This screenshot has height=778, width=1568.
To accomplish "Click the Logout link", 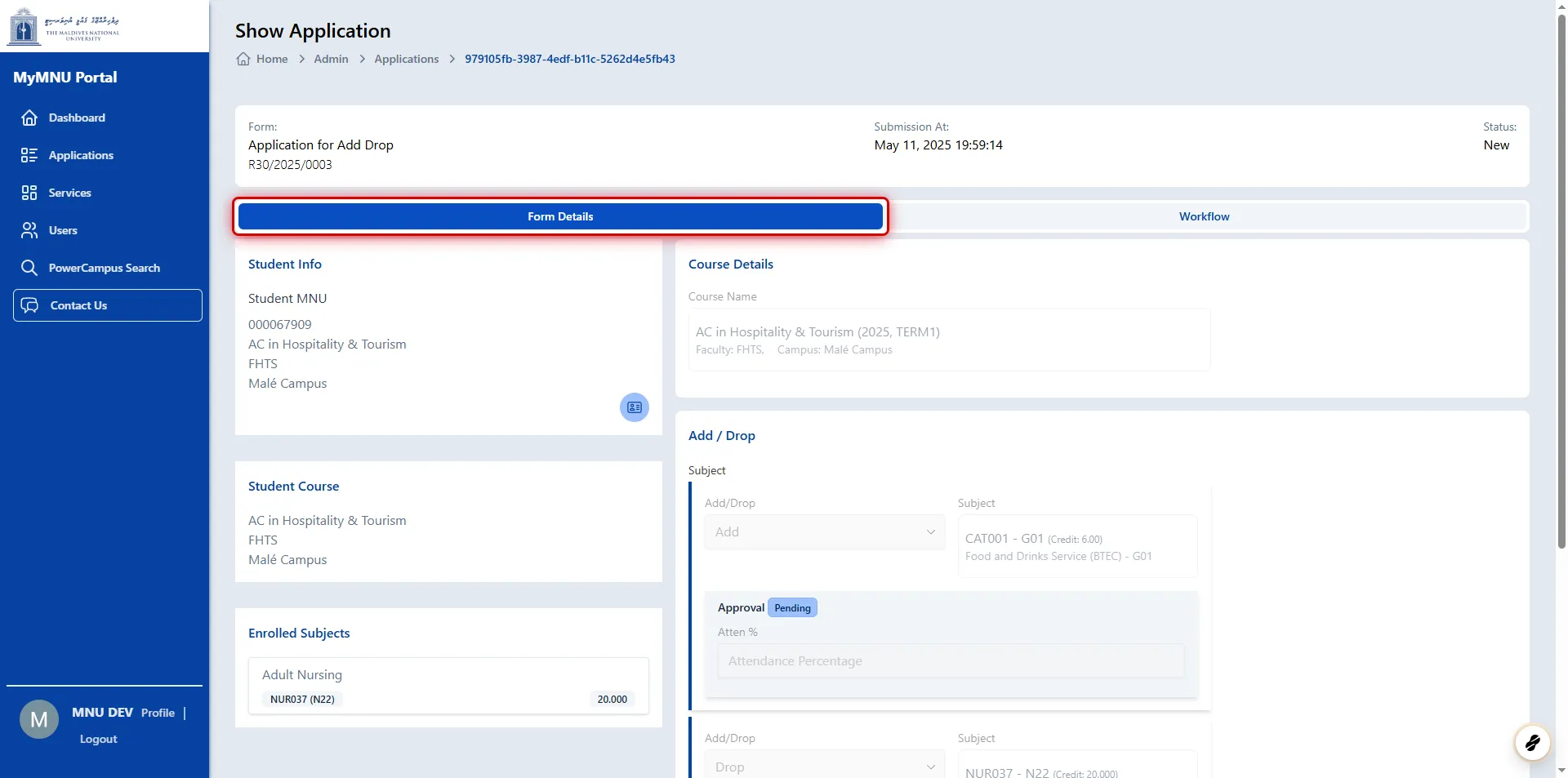I will pyautogui.click(x=99, y=739).
